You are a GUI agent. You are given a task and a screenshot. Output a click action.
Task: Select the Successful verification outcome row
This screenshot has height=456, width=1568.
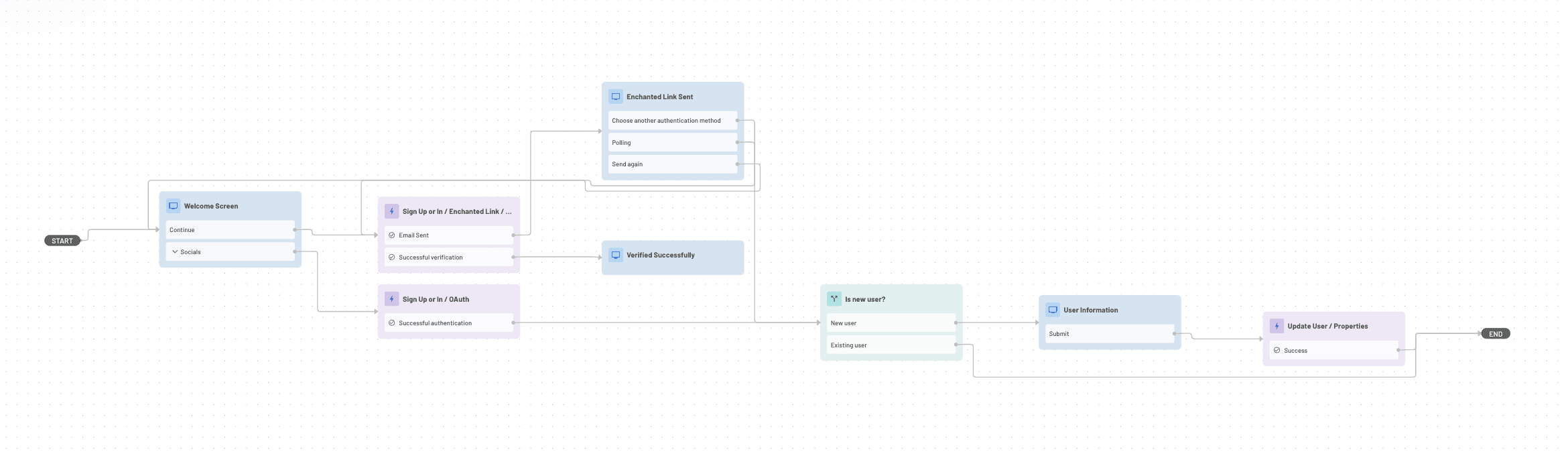[448, 258]
